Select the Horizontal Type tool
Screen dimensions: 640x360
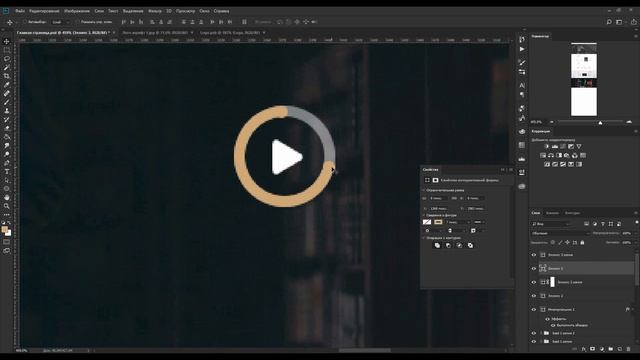pos(7,171)
